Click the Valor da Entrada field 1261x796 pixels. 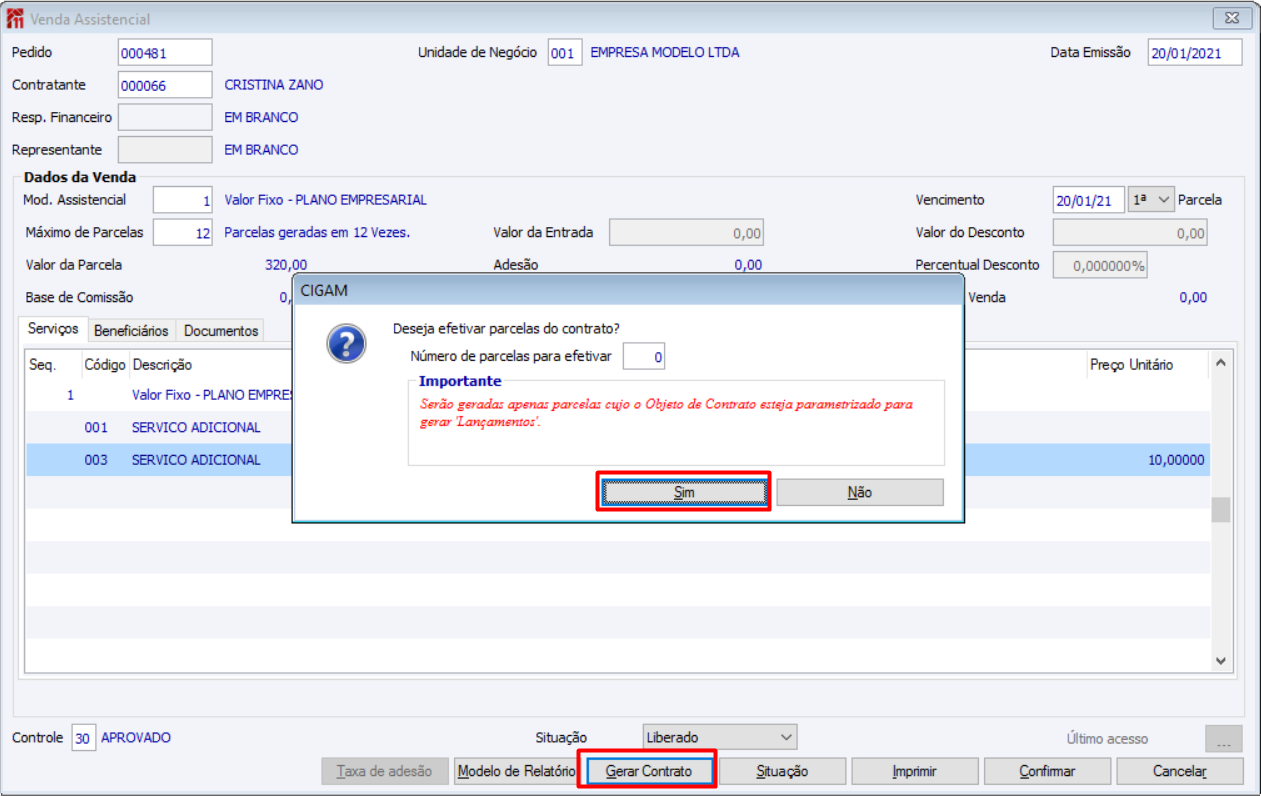pos(687,232)
